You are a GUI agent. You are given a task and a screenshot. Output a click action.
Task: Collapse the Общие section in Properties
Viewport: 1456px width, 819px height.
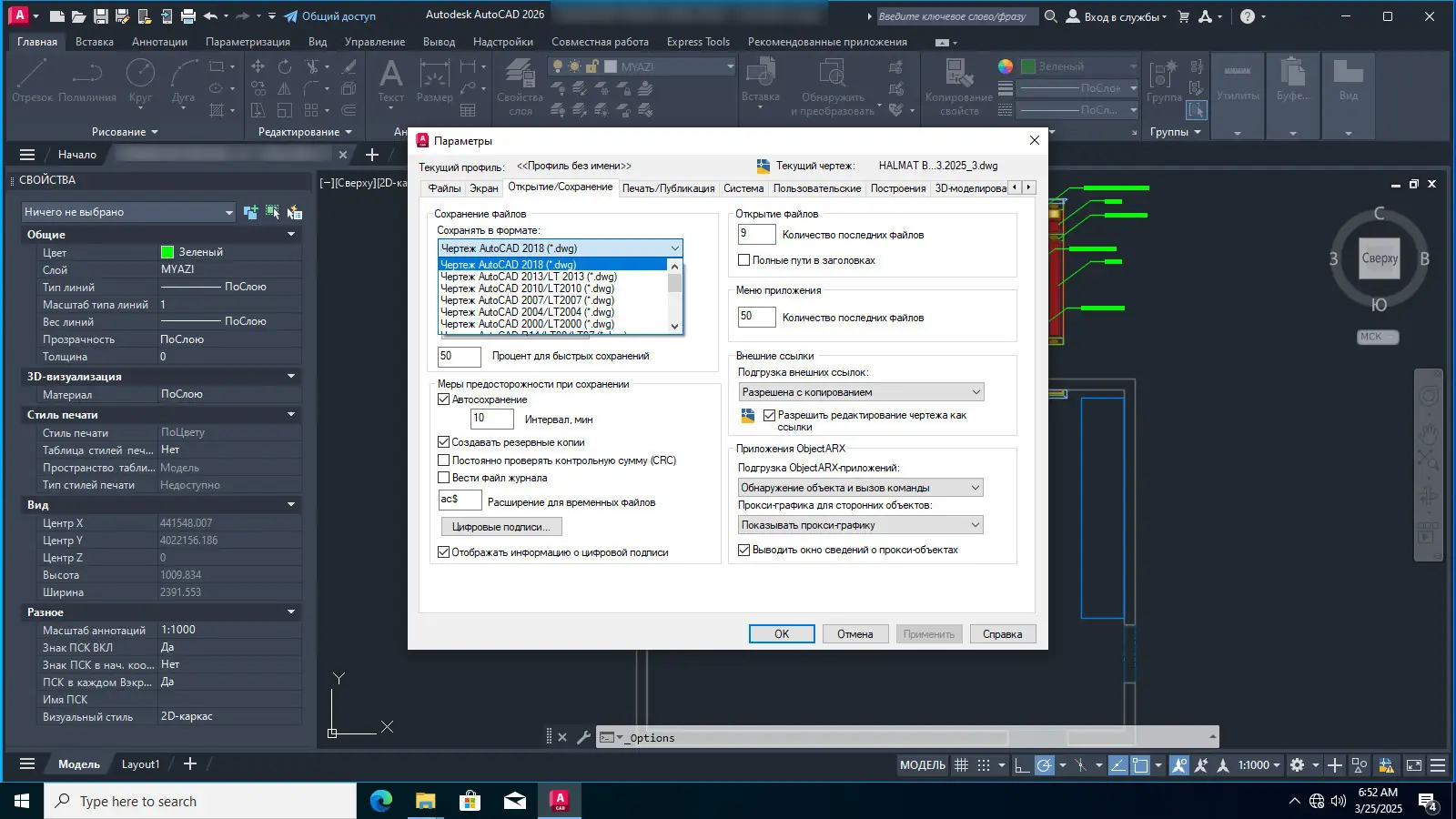291,235
